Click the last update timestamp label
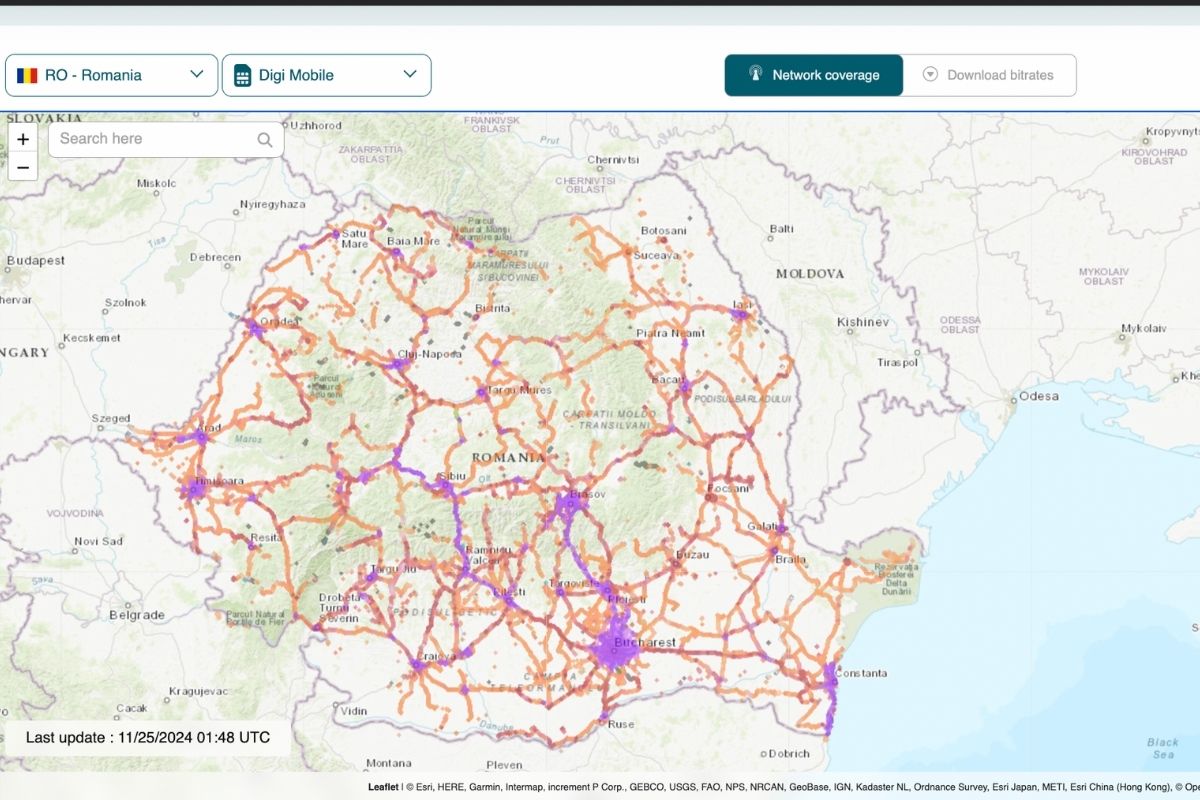The height and width of the screenshot is (800, 1200). 147,737
